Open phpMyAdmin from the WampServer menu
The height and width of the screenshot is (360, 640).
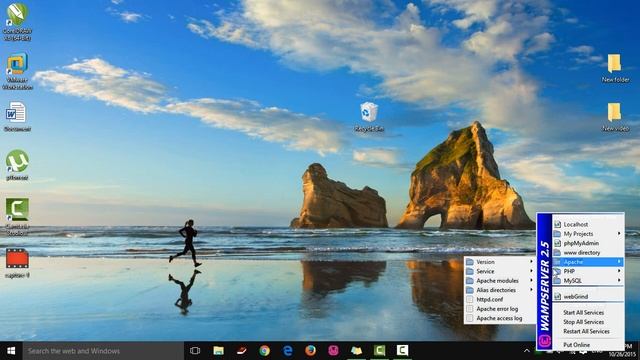tap(588, 243)
